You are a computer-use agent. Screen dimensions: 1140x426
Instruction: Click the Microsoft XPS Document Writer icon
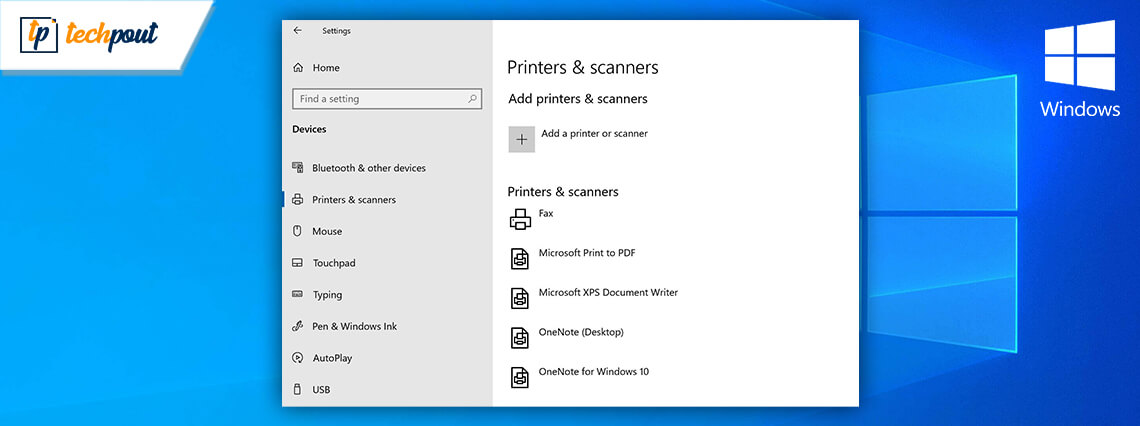pyautogui.click(x=520, y=298)
